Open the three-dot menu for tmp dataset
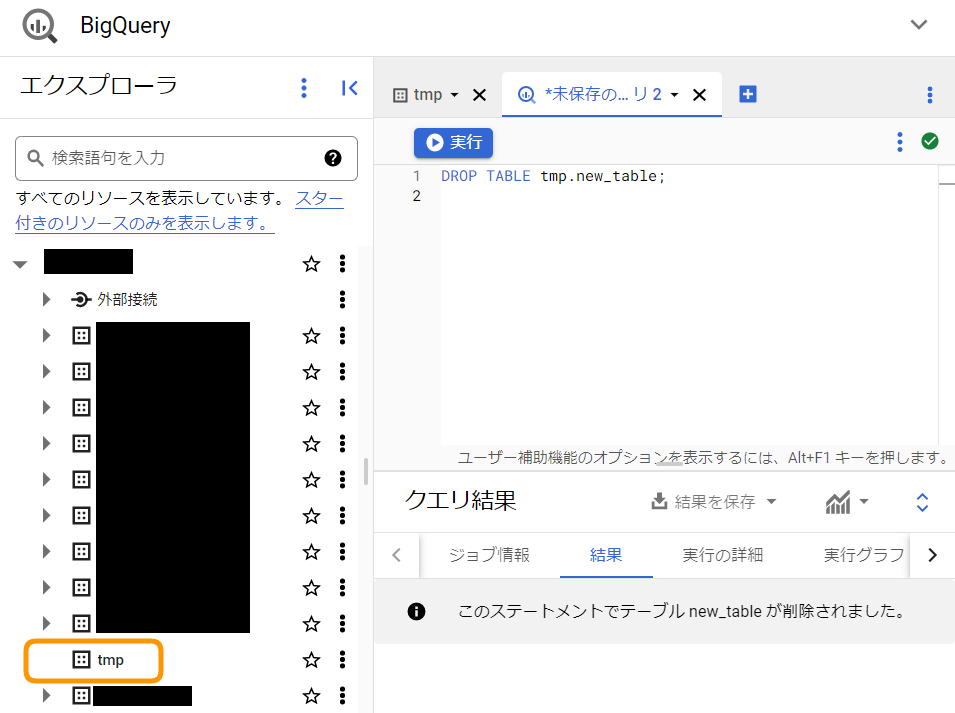Viewport: 955px width, 713px height. (342, 659)
